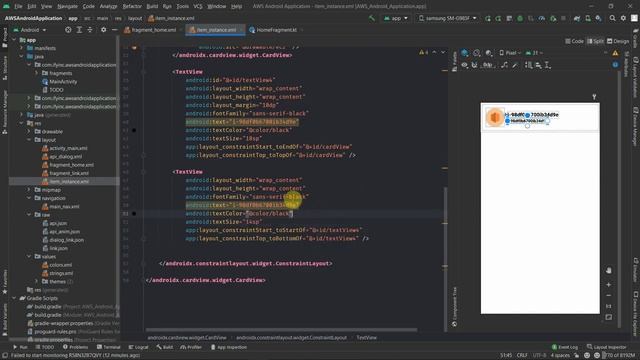Click Design Surface layers icon in preview toolbar

(x=464, y=53)
